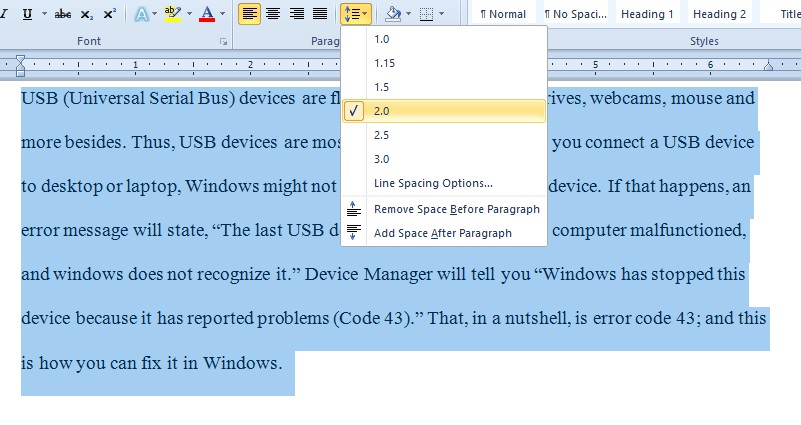
Task: Apply the Heading 1 style
Action: (647, 14)
